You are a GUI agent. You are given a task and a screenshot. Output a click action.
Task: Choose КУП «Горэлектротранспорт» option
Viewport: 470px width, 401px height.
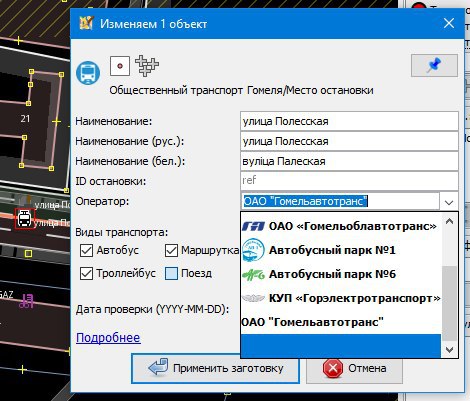click(x=341, y=298)
